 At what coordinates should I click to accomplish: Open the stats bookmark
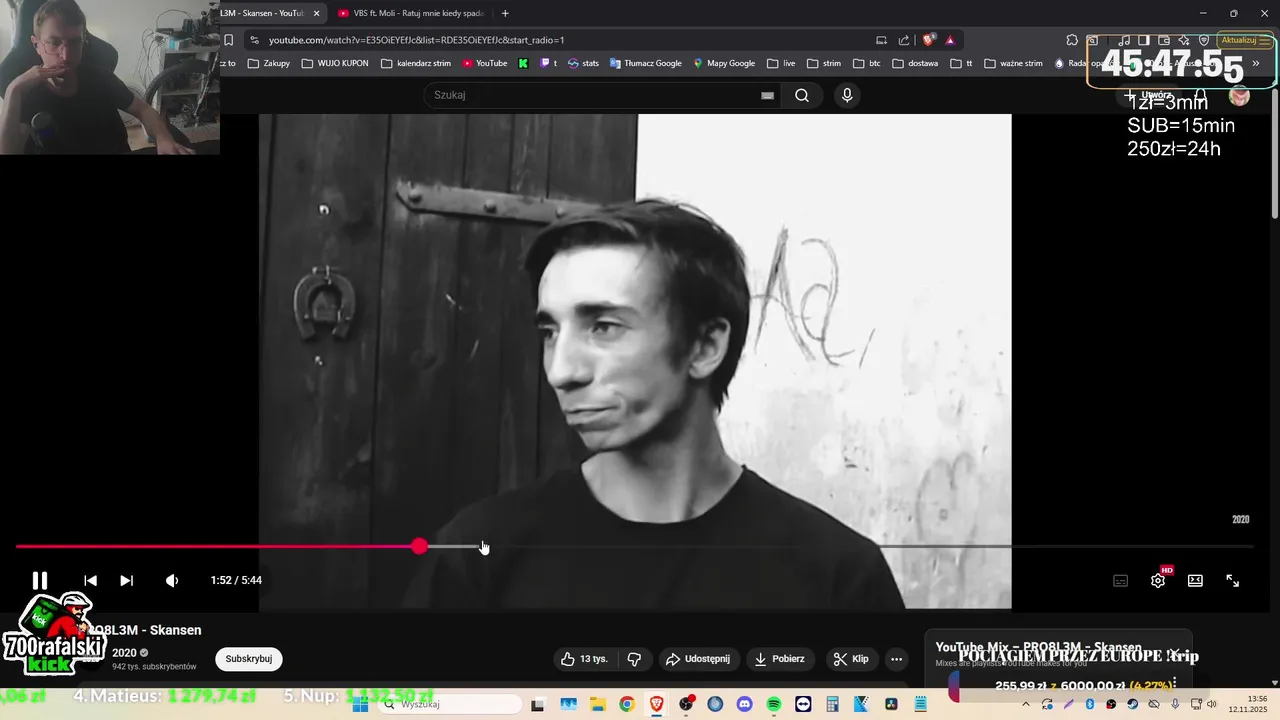583,63
